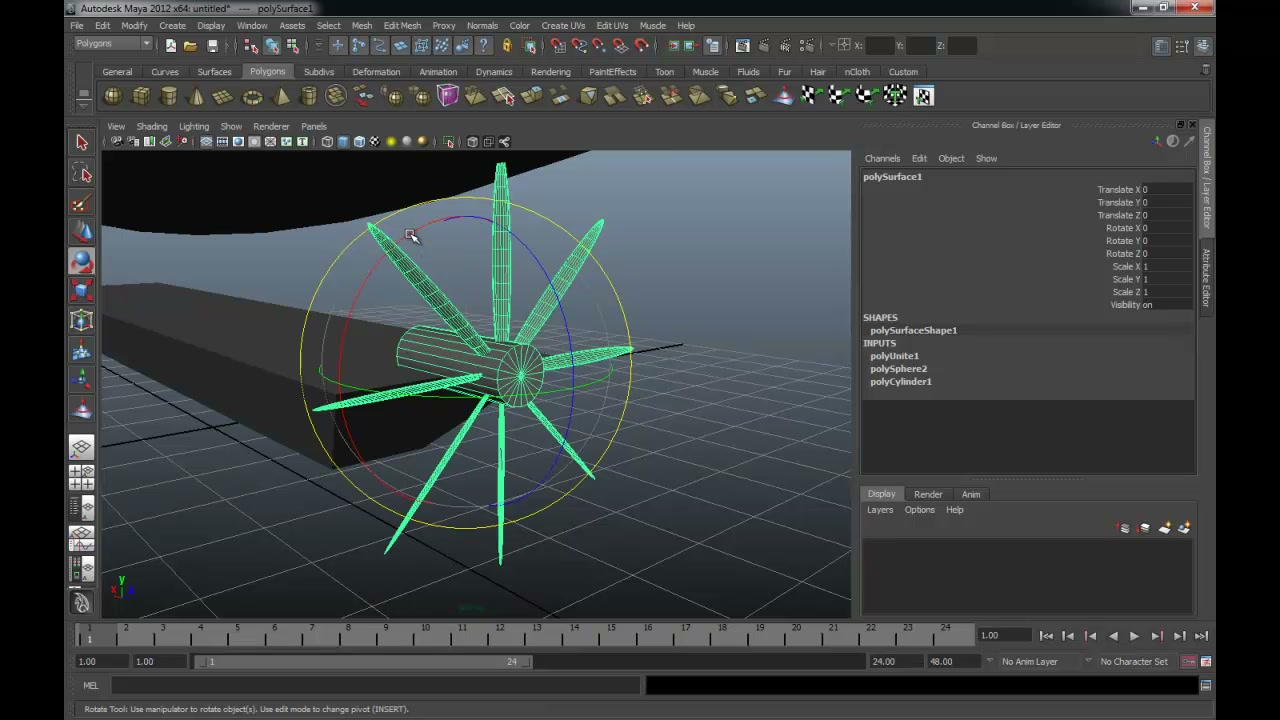Toggle textured display checker in viewport
The image size is (1280, 720).
(x=375, y=142)
